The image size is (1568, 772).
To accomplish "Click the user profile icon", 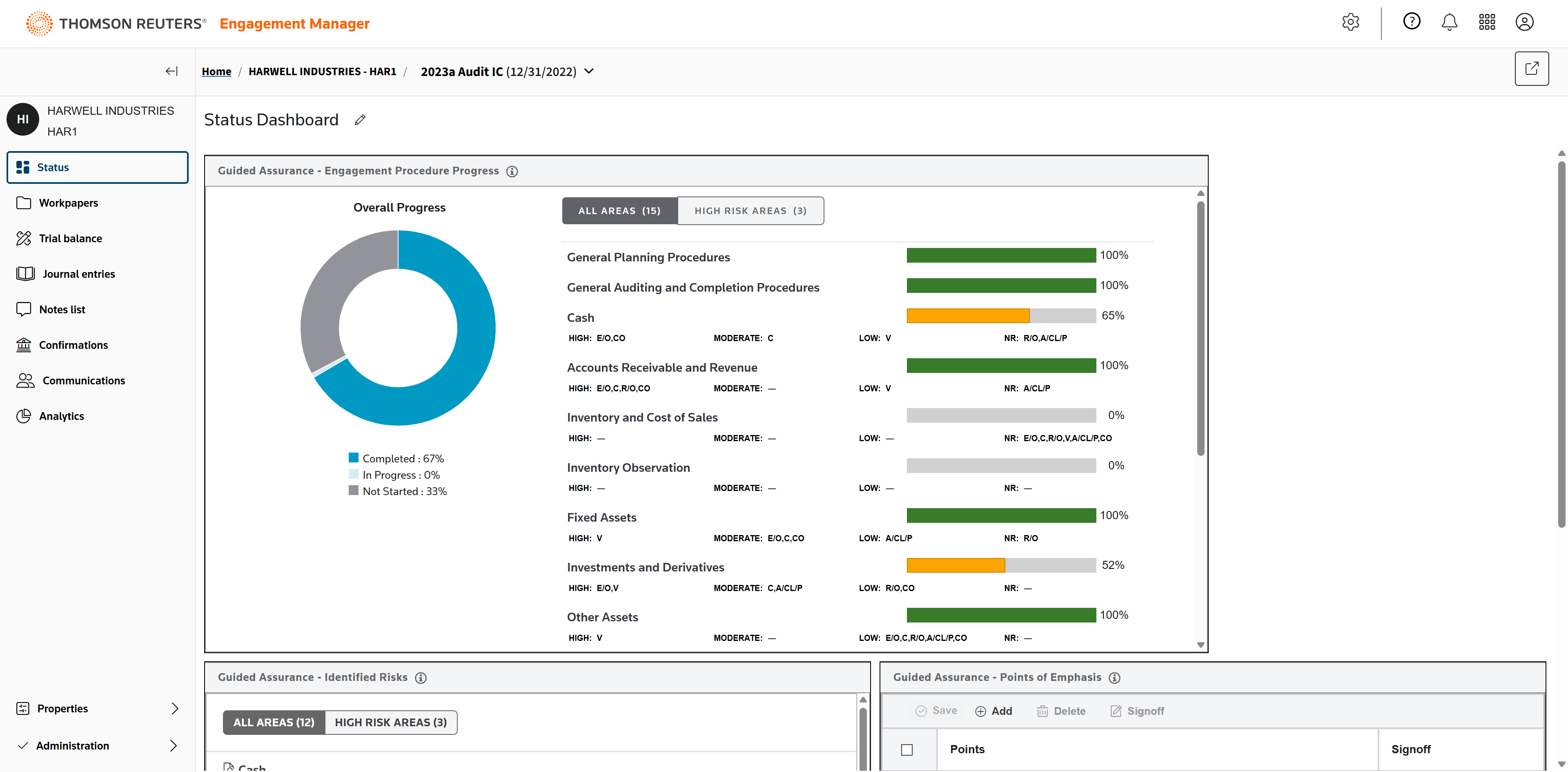I will (1524, 22).
